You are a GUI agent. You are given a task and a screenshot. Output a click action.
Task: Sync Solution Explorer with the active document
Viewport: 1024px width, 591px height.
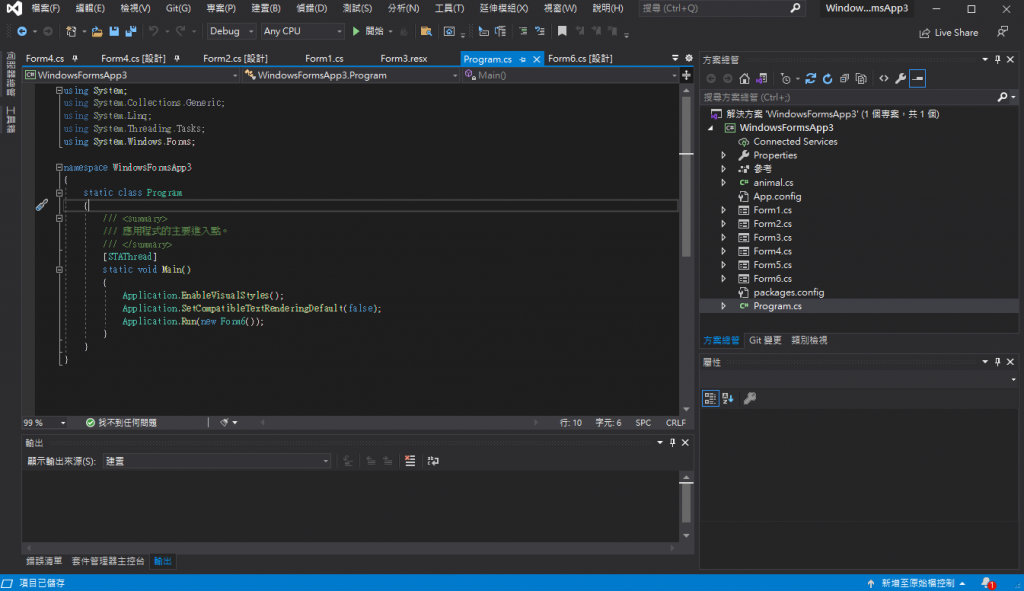point(811,78)
